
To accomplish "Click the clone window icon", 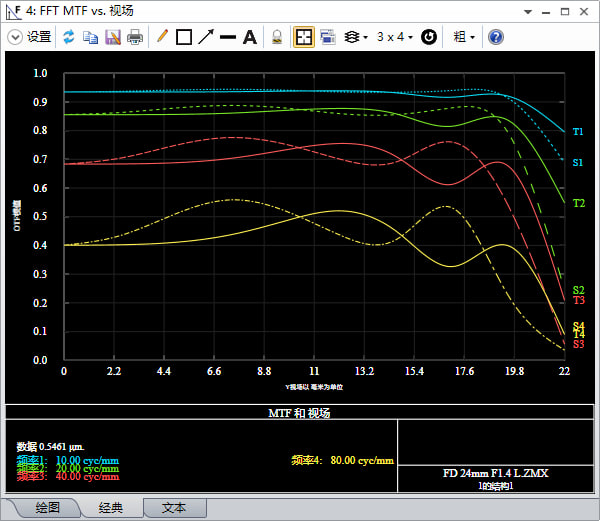I will click(328, 37).
